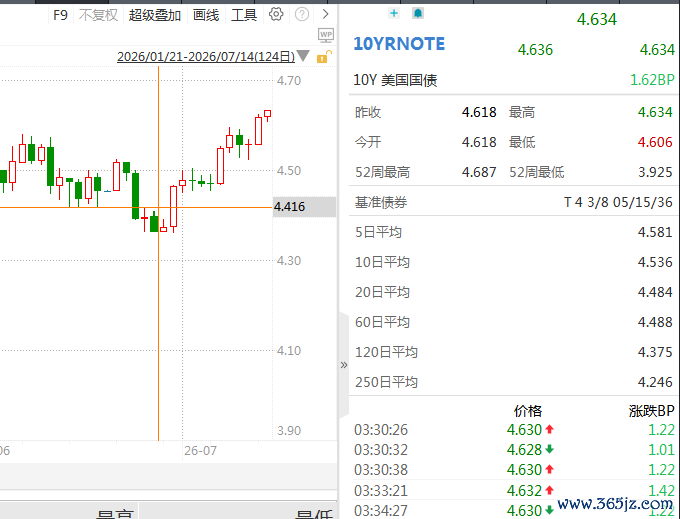680x519 pixels.
Task: Click the 4.30 y-axis price label
Action: pyautogui.click(x=289, y=261)
